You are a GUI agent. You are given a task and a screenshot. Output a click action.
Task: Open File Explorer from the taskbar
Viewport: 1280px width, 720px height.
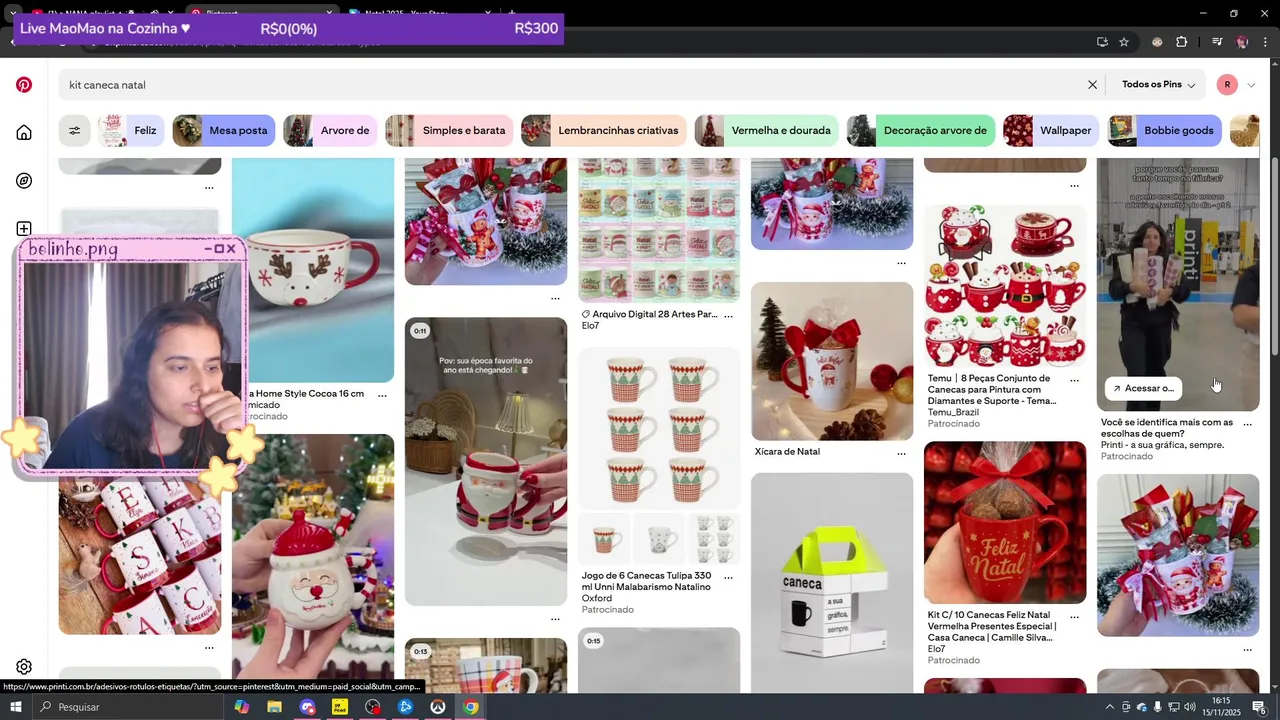click(274, 707)
